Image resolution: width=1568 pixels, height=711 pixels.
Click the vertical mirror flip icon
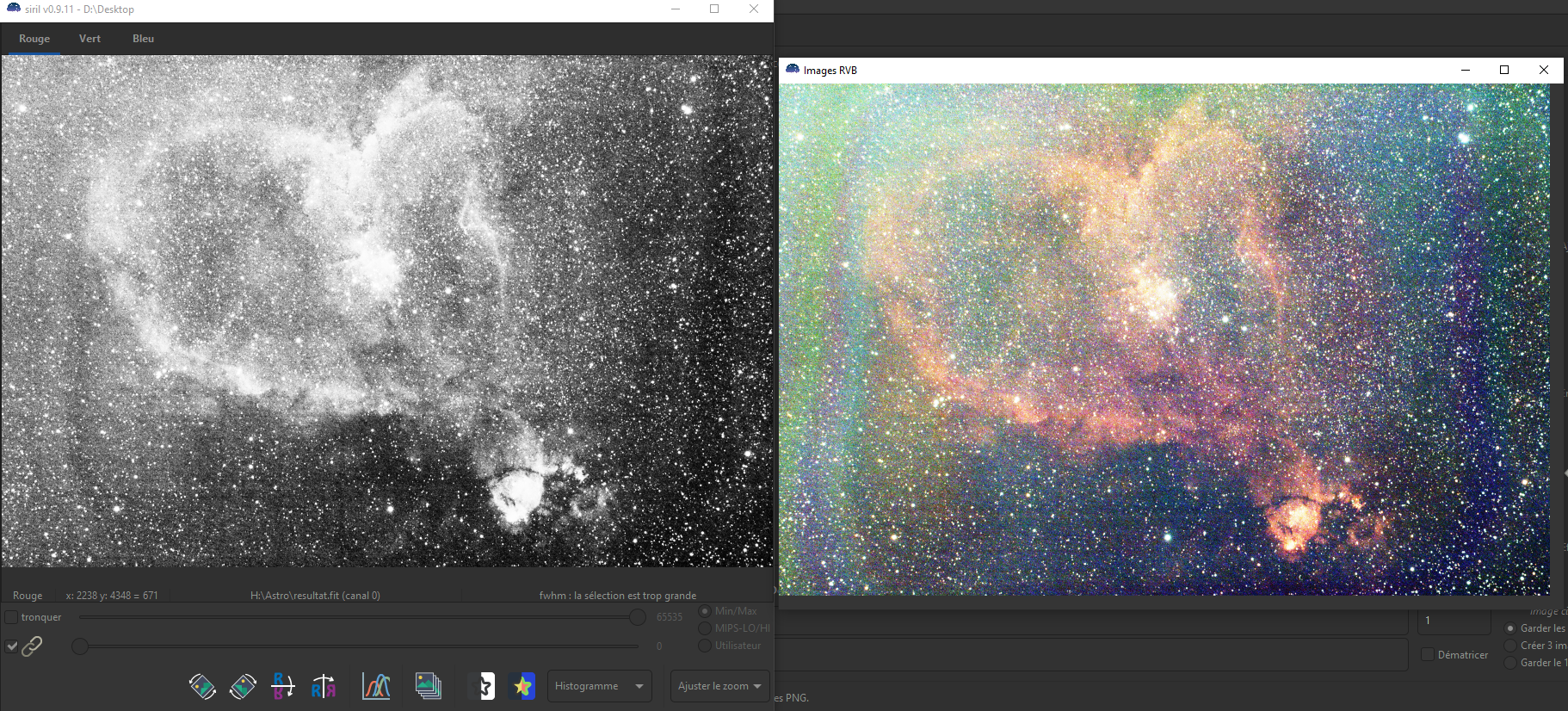tap(283, 686)
